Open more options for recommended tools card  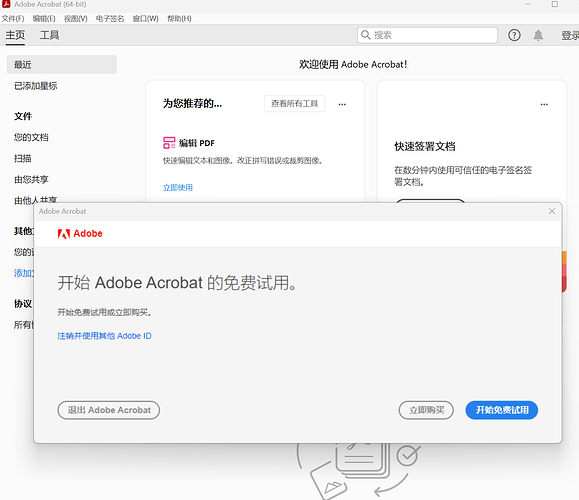[x=342, y=104]
